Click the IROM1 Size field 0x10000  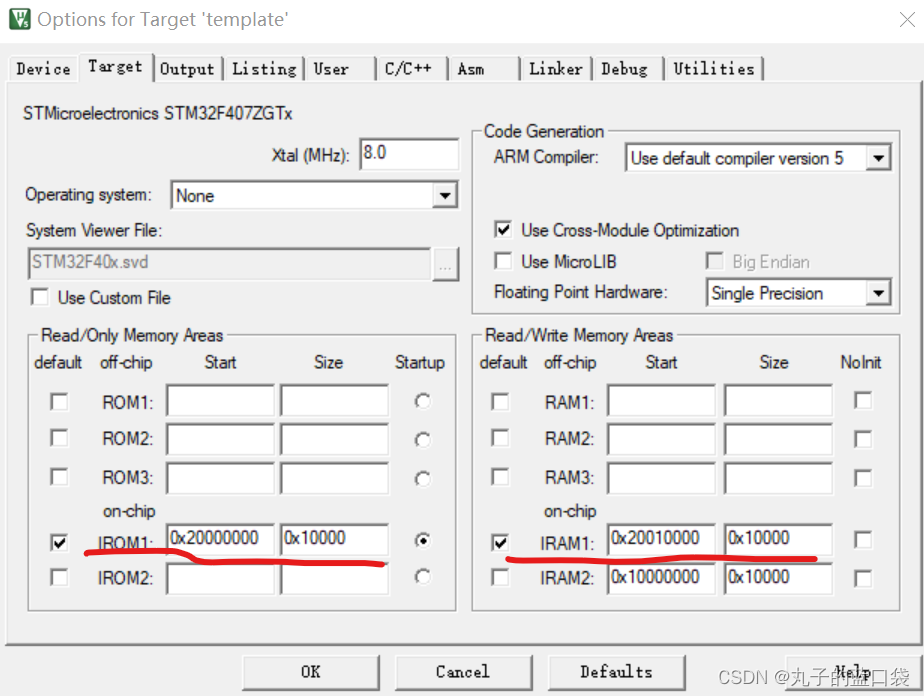pos(335,539)
